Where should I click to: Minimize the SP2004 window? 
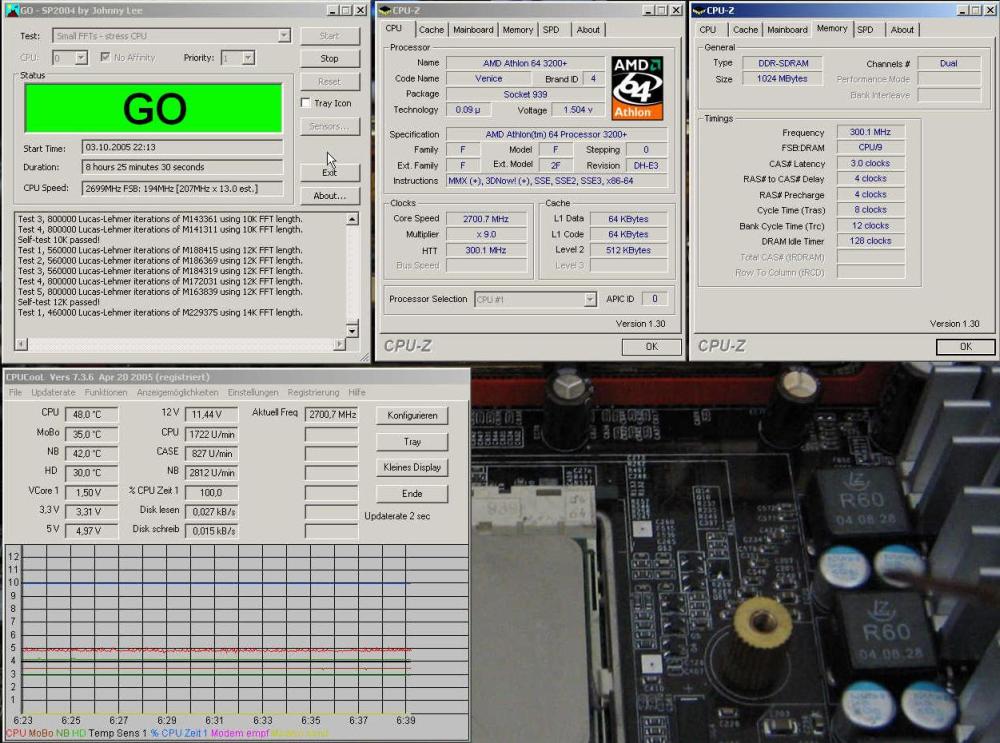point(332,10)
